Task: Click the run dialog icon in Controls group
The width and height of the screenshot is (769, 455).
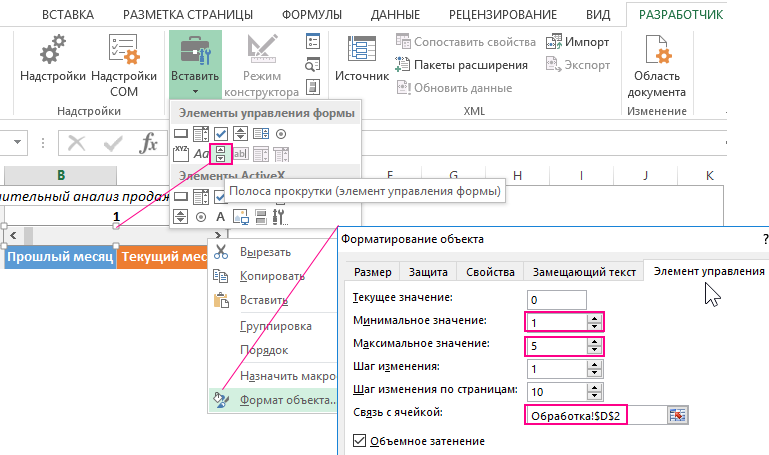Action: pos(312,87)
